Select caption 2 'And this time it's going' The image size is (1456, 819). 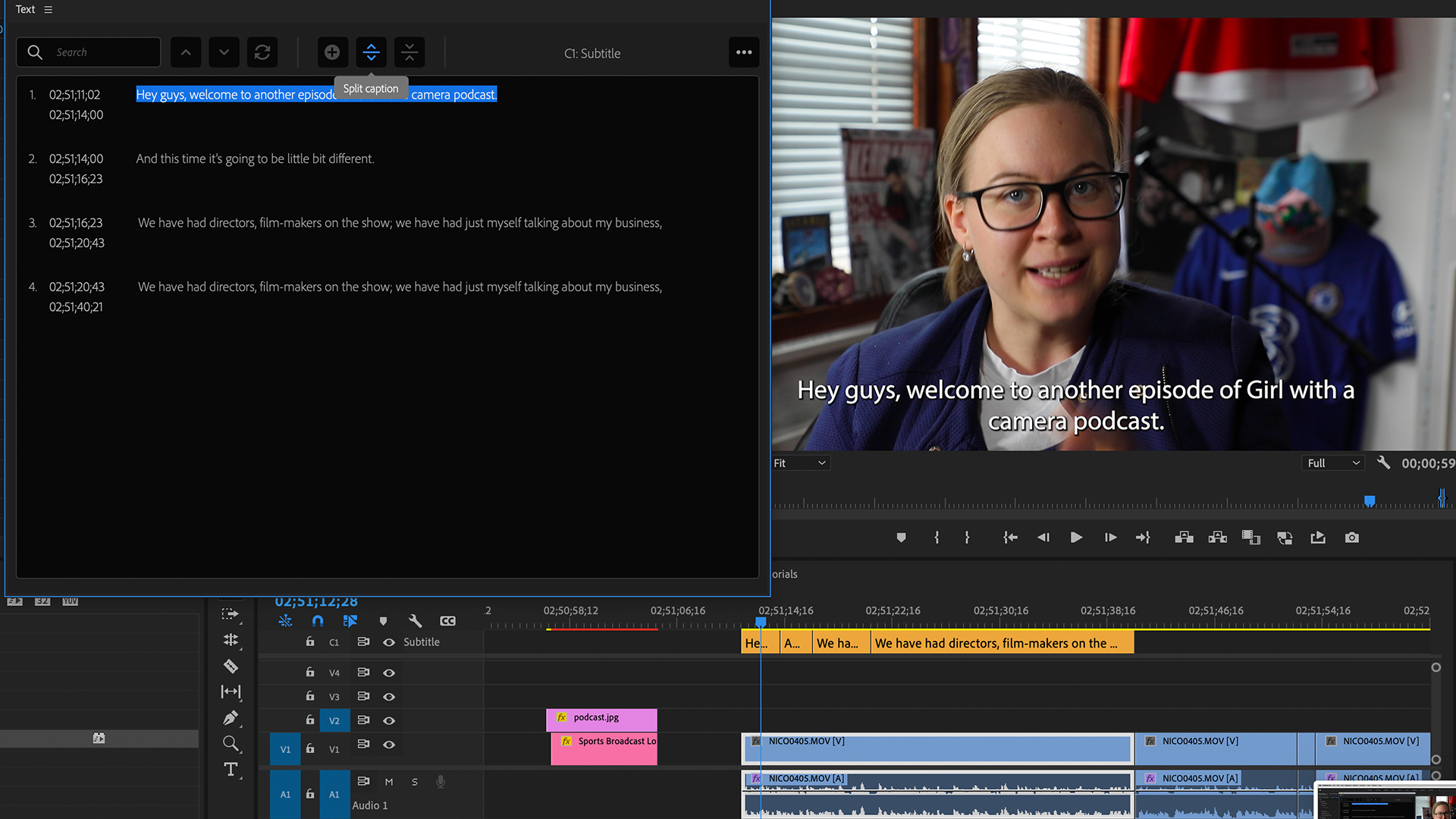[255, 158]
